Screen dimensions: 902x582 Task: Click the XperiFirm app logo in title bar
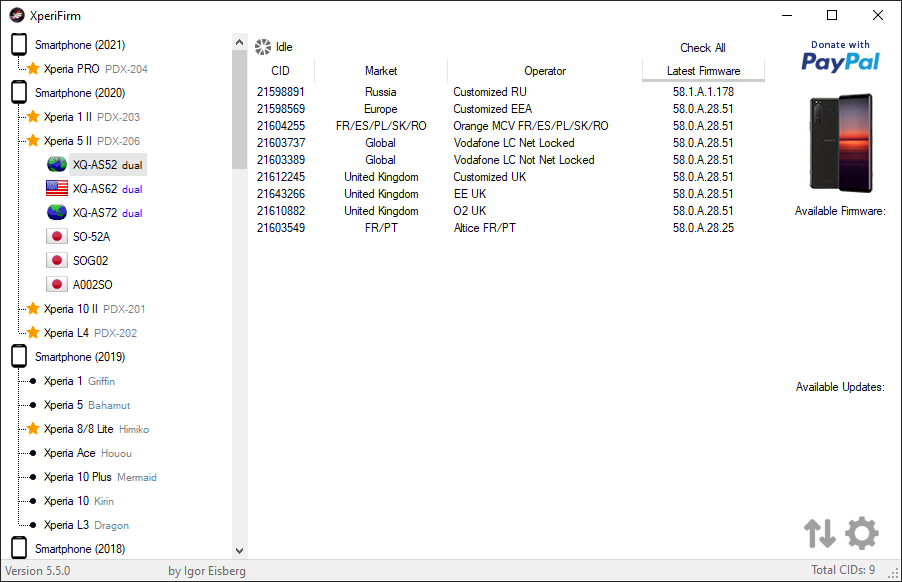tap(17, 16)
